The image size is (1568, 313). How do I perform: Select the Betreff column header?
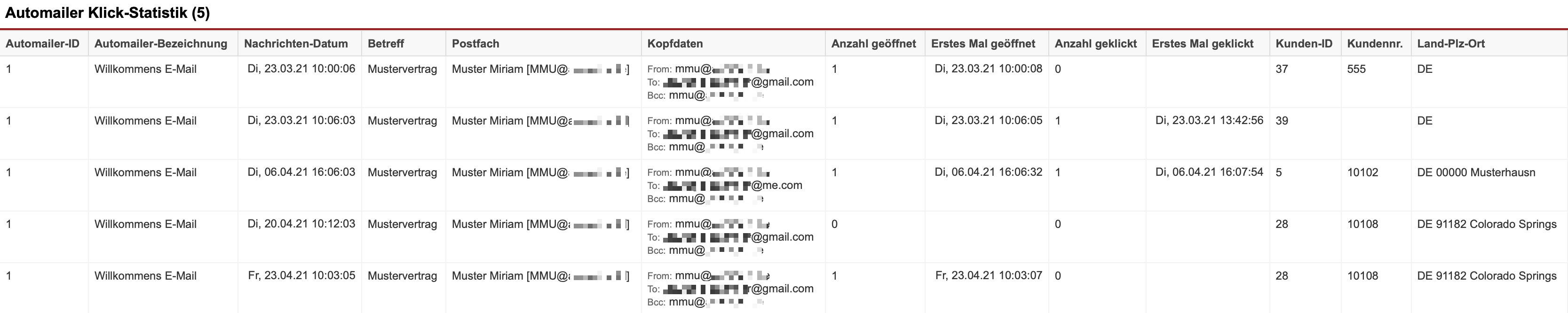(x=386, y=44)
